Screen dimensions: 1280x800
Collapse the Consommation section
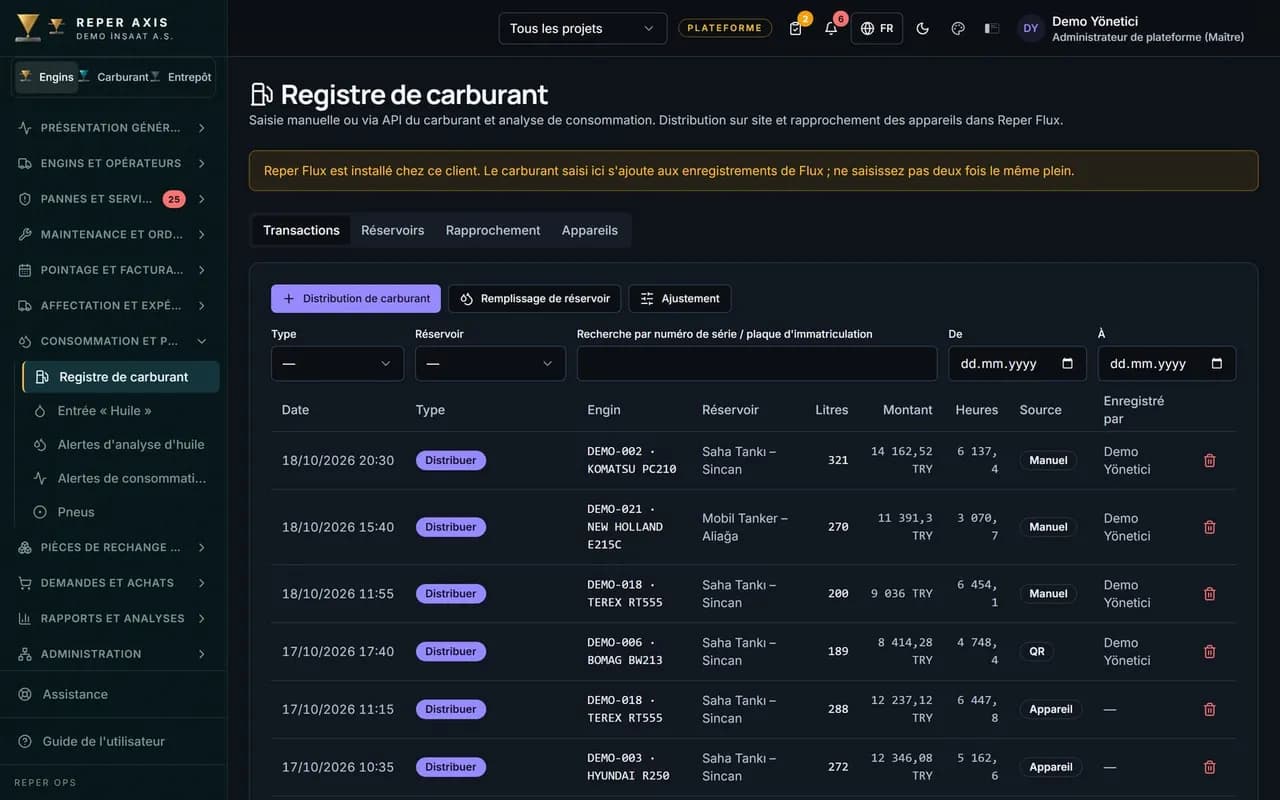pyautogui.click(x=113, y=341)
